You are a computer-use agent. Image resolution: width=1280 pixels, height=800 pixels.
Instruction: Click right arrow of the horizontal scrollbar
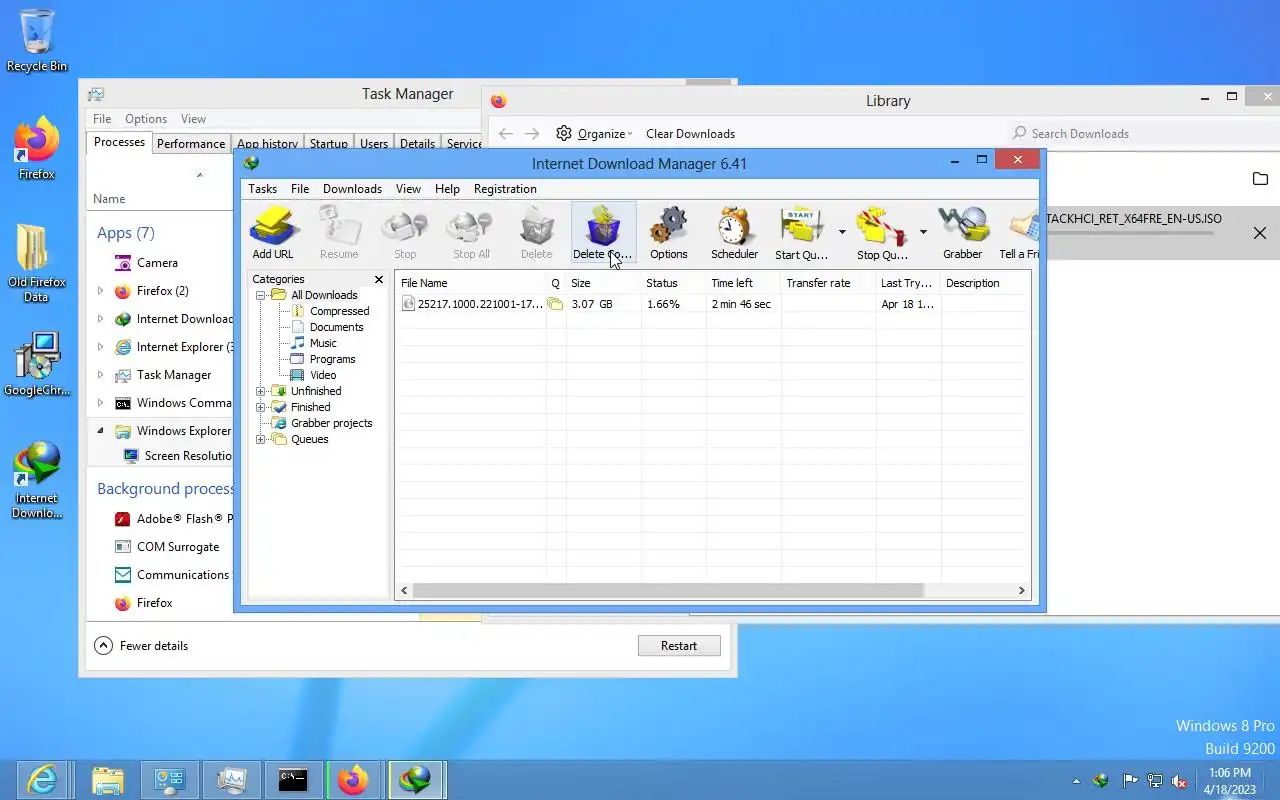pos(1022,591)
